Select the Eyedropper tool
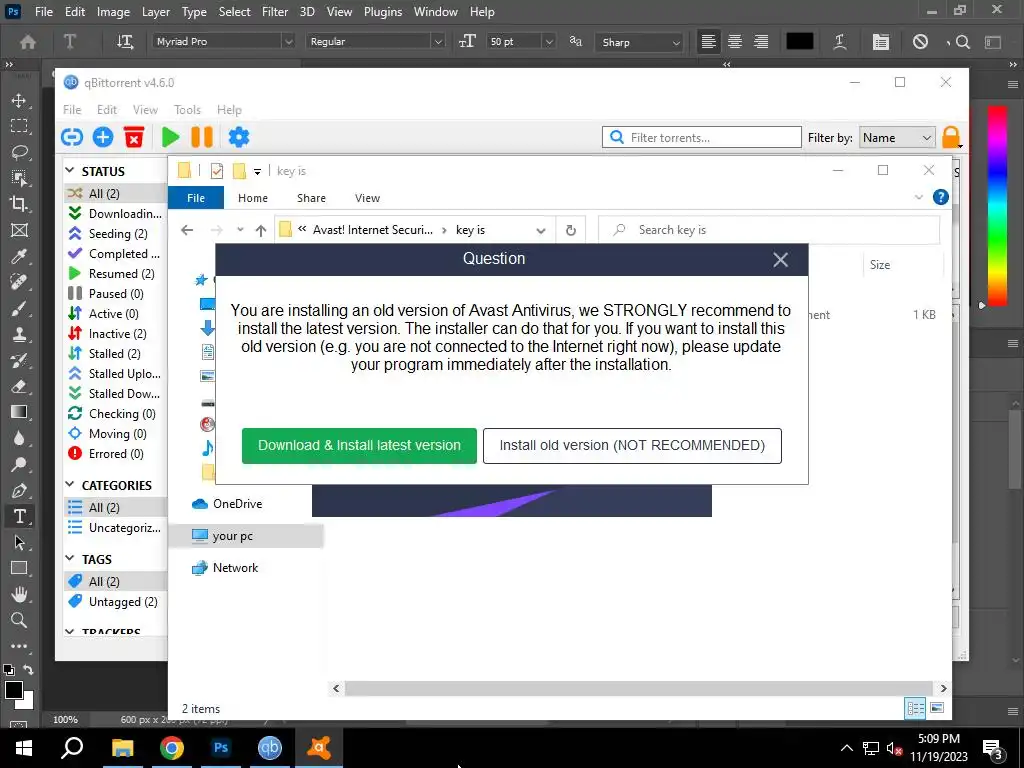Image resolution: width=1024 pixels, height=768 pixels. [19, 256]
